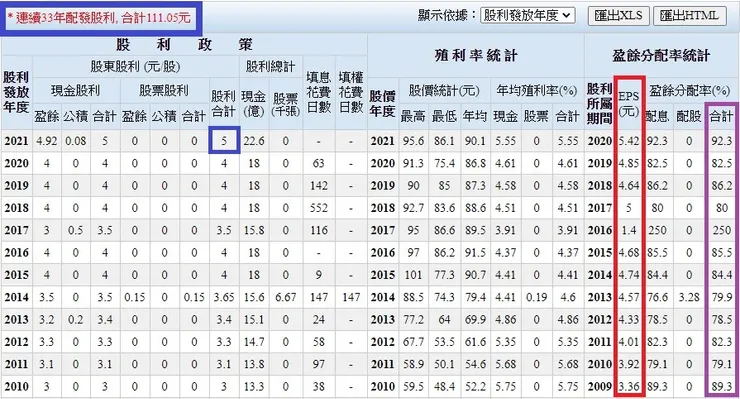The image size is (740, 399).
Task: Click the 0.19 stock yield cell
Action: (536, 297)
